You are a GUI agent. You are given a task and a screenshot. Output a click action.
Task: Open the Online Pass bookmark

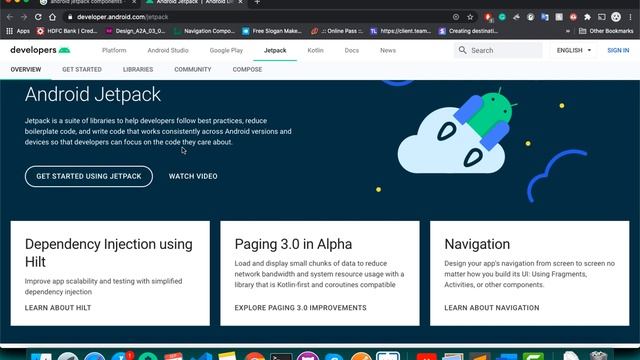point(337,31)
